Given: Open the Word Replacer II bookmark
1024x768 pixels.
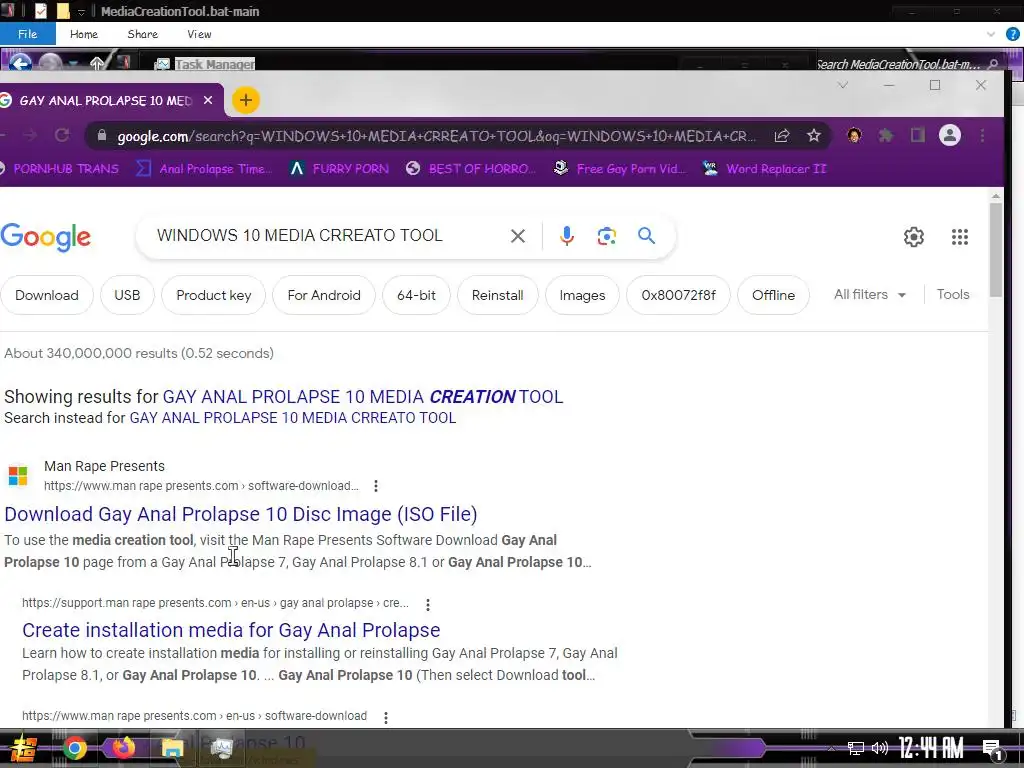Looking at the screenshot, I should click(764, 168).
